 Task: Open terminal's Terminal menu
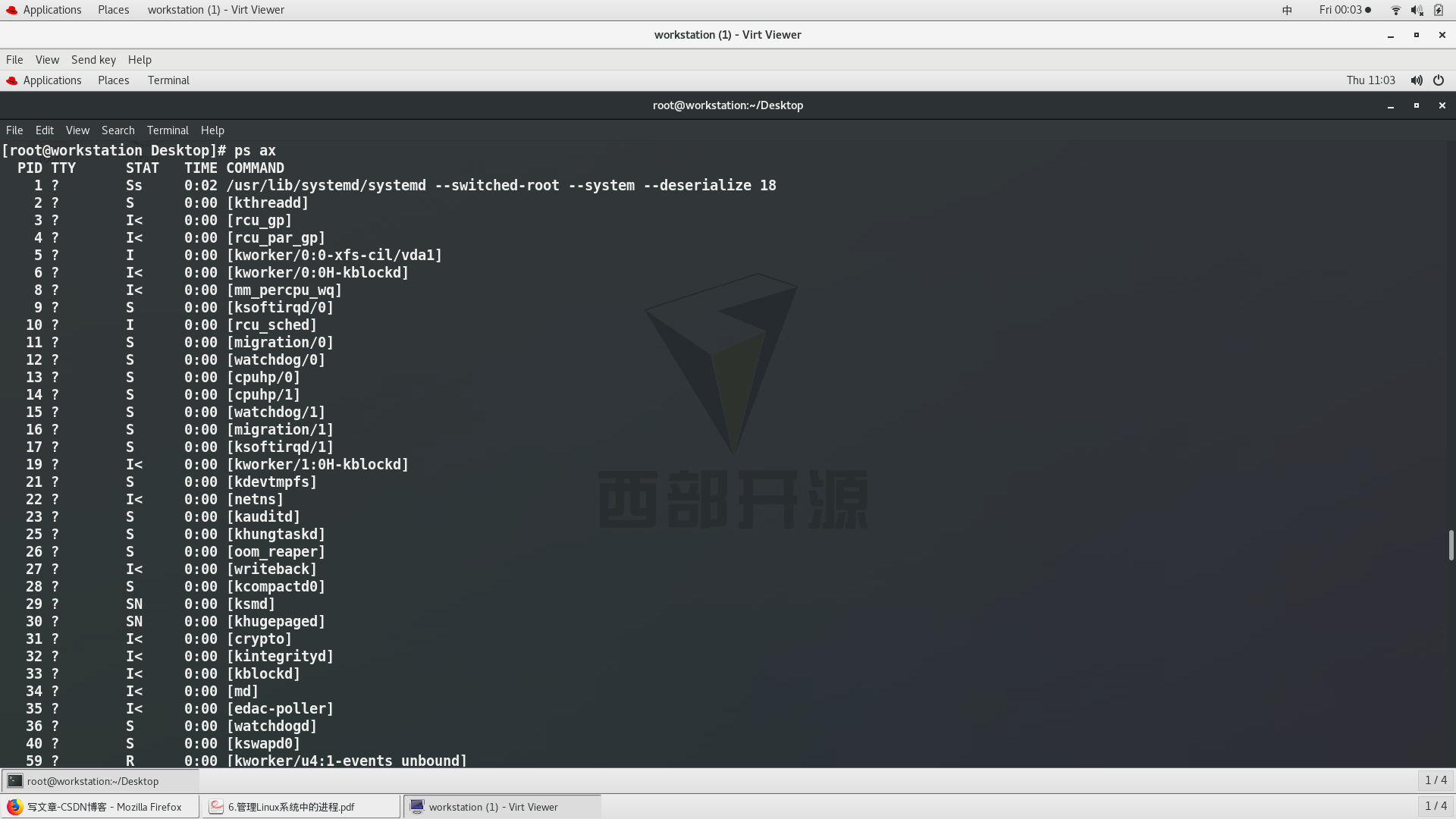pos(167,130)
